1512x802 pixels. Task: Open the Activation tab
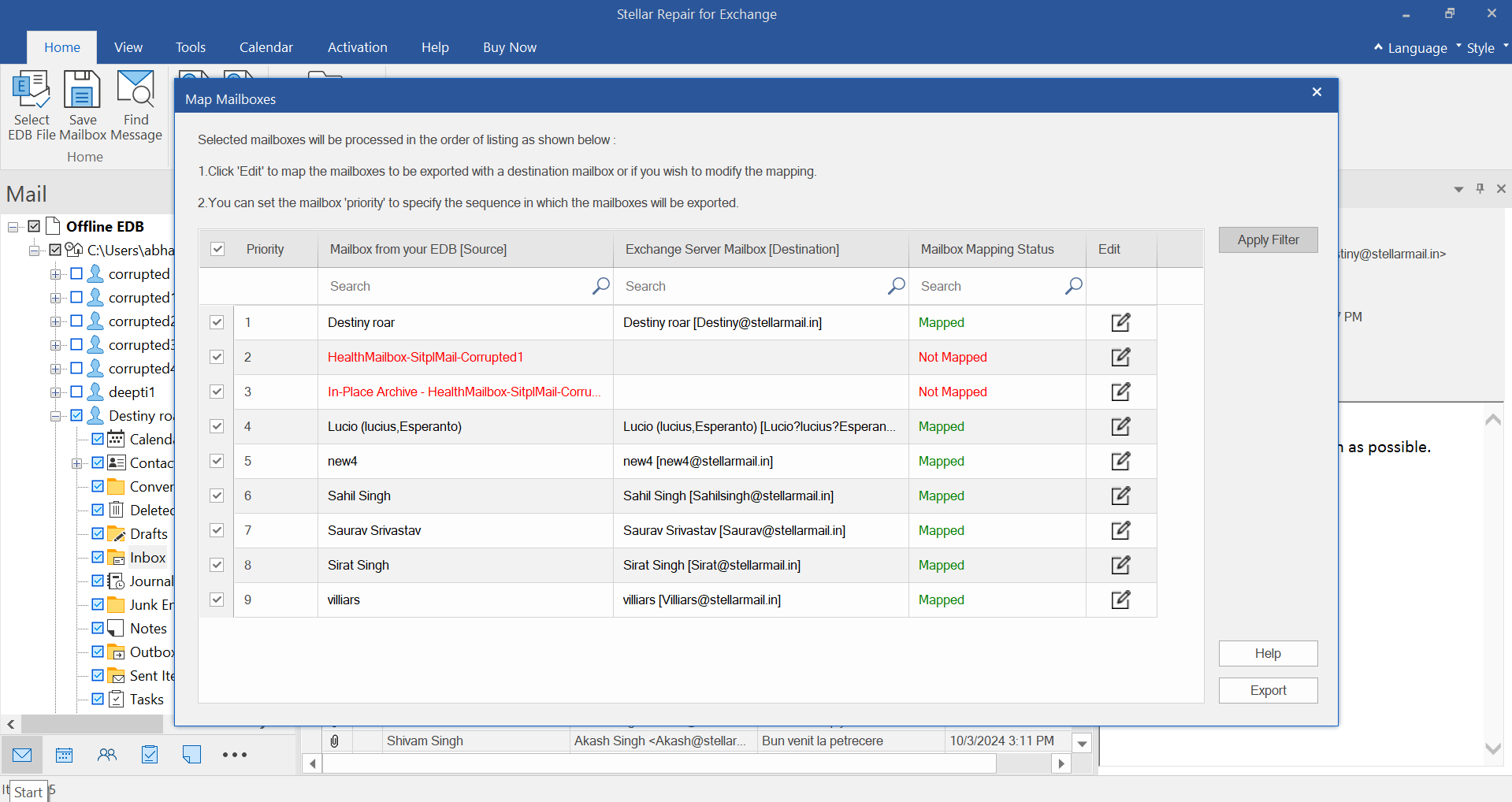pyautogui.click(x=357, y=47)
